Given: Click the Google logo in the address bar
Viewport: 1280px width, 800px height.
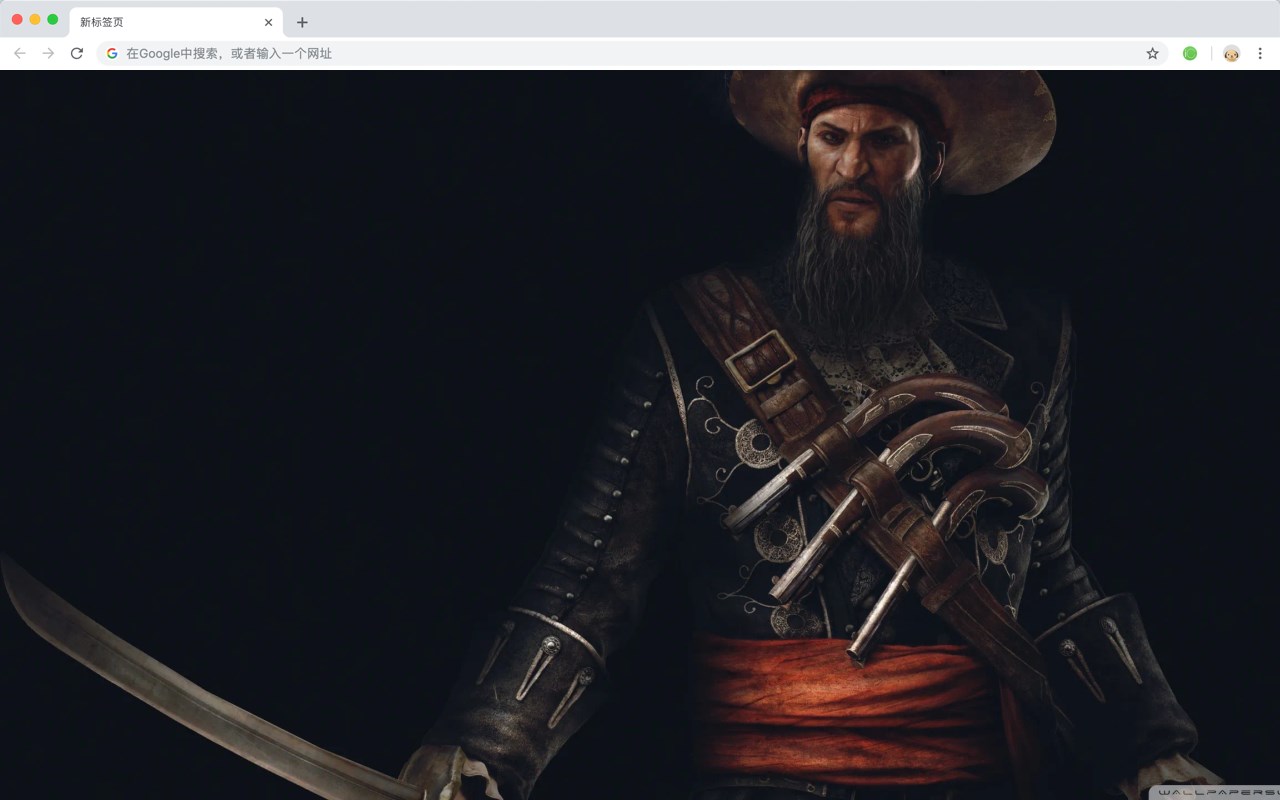Looking at the screenshot, I should [112, 53].
